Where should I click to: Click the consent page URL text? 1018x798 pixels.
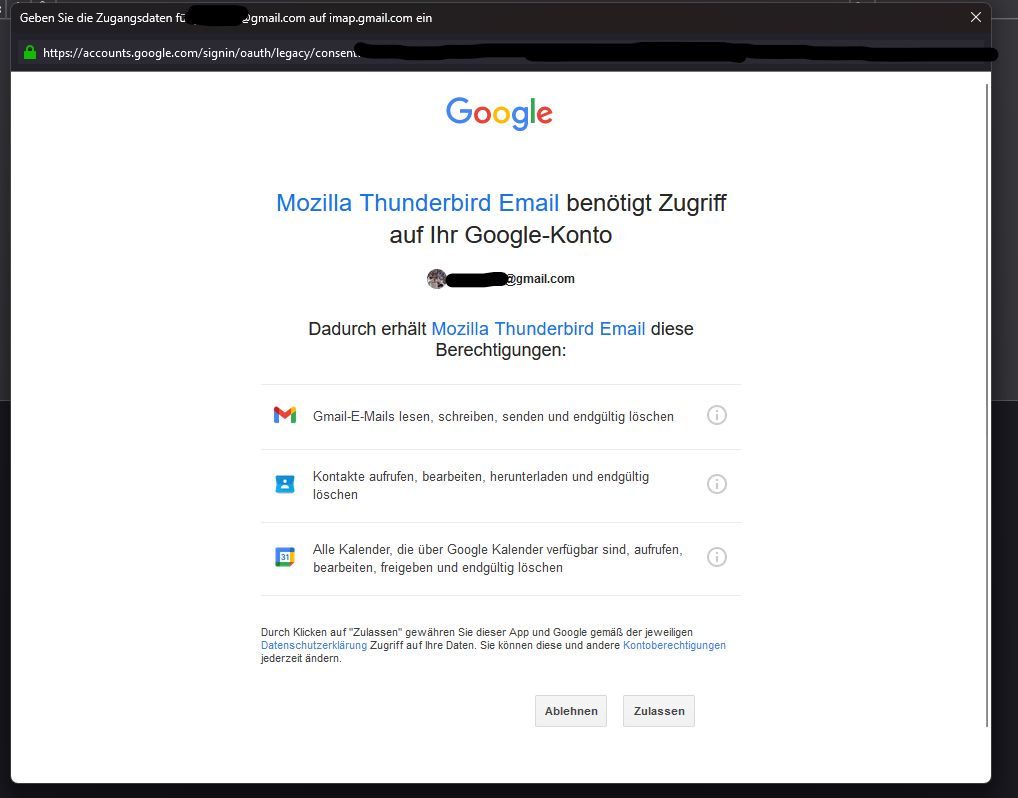click(x=200, y=53)
